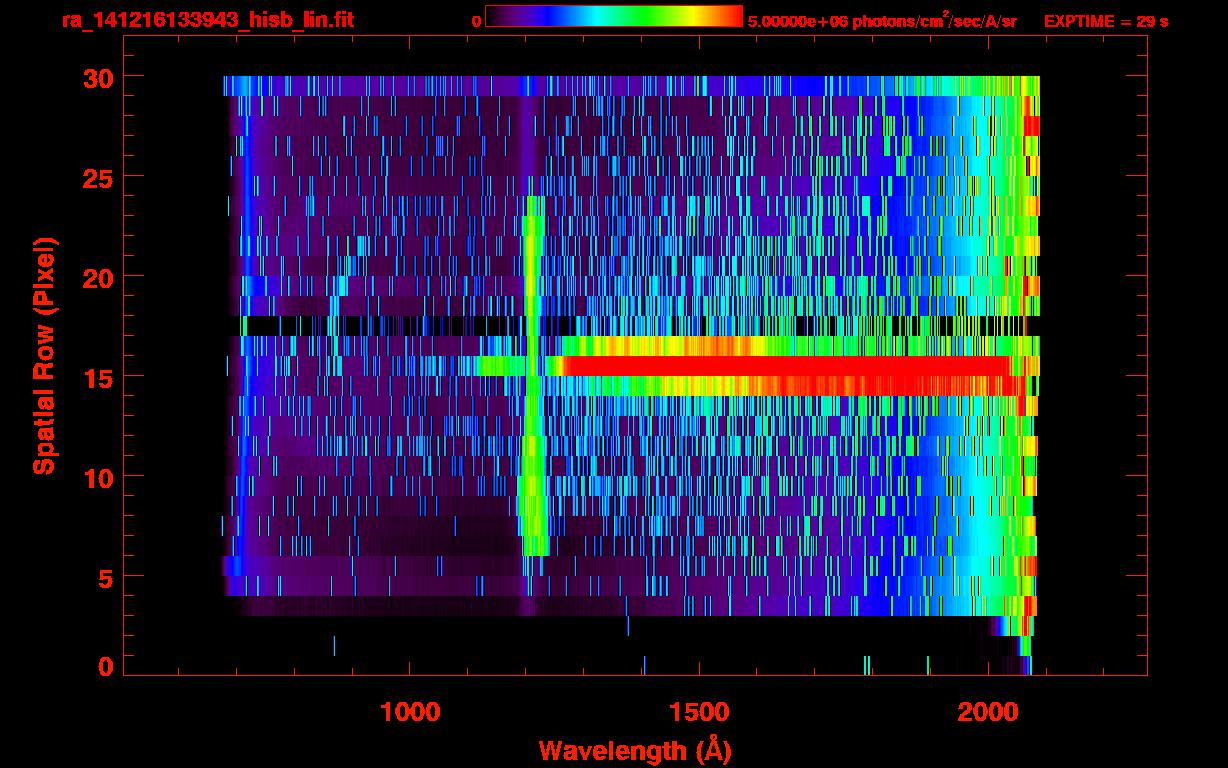Click the Wavelength (Å) axis title

(634, 750)
